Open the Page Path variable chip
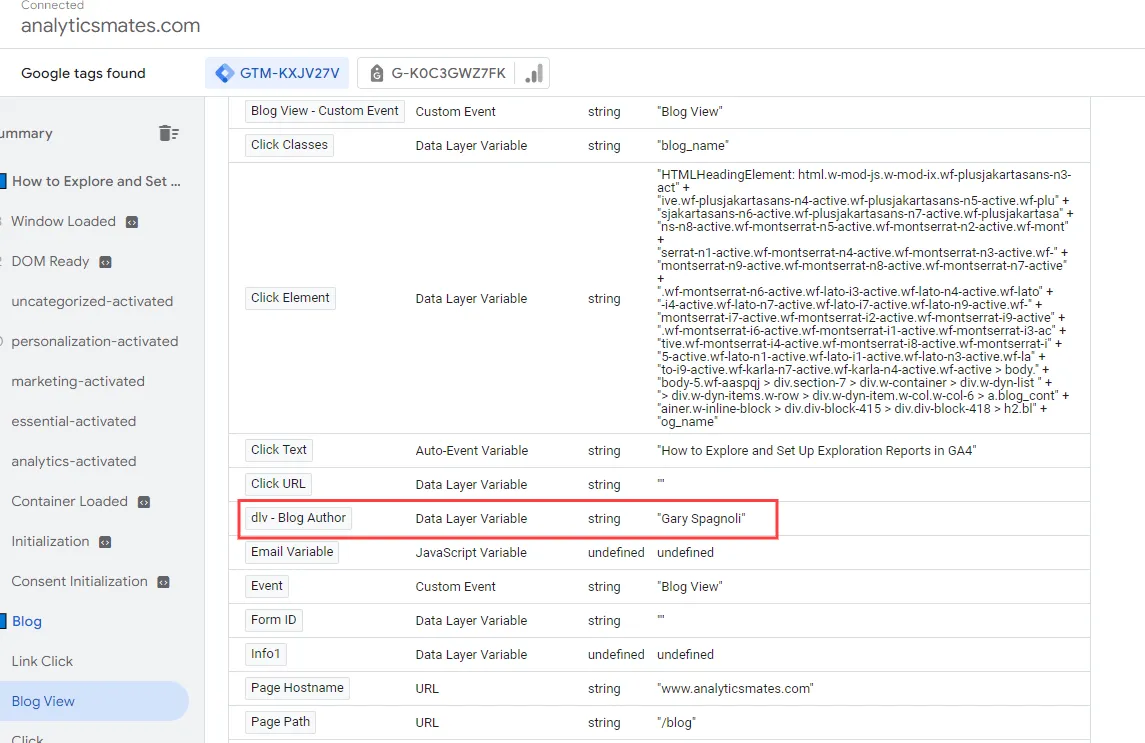The width and height of the screenshot is (1145, 743). tap(280, 722)
